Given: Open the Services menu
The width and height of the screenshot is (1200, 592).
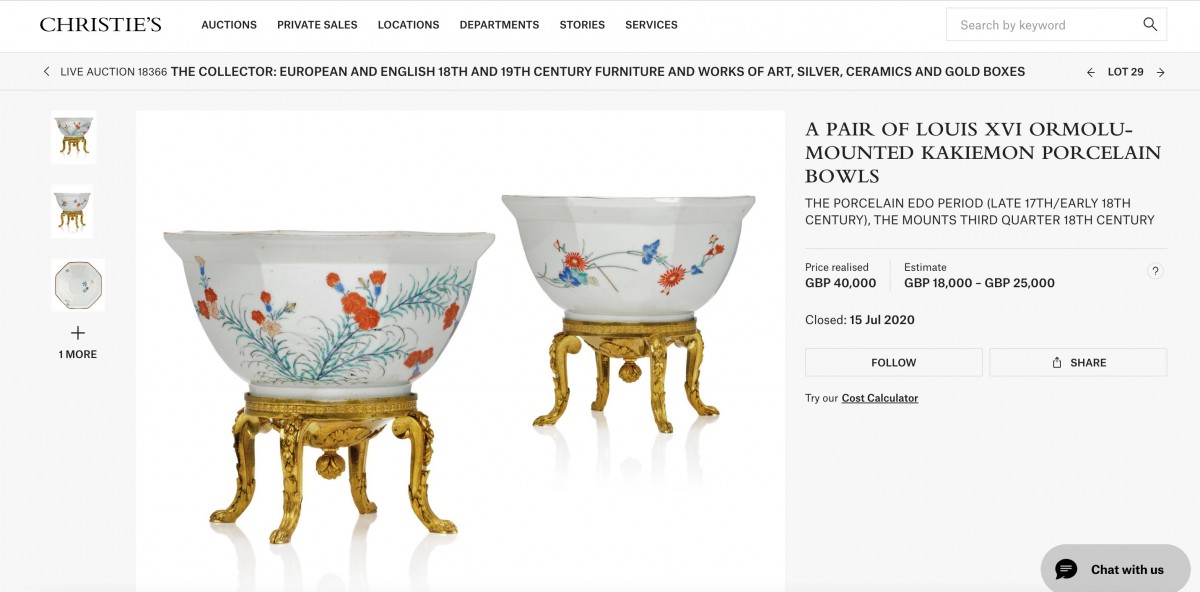Looking at the screenshot, I should pyautogui.click(x=651, y=25).
